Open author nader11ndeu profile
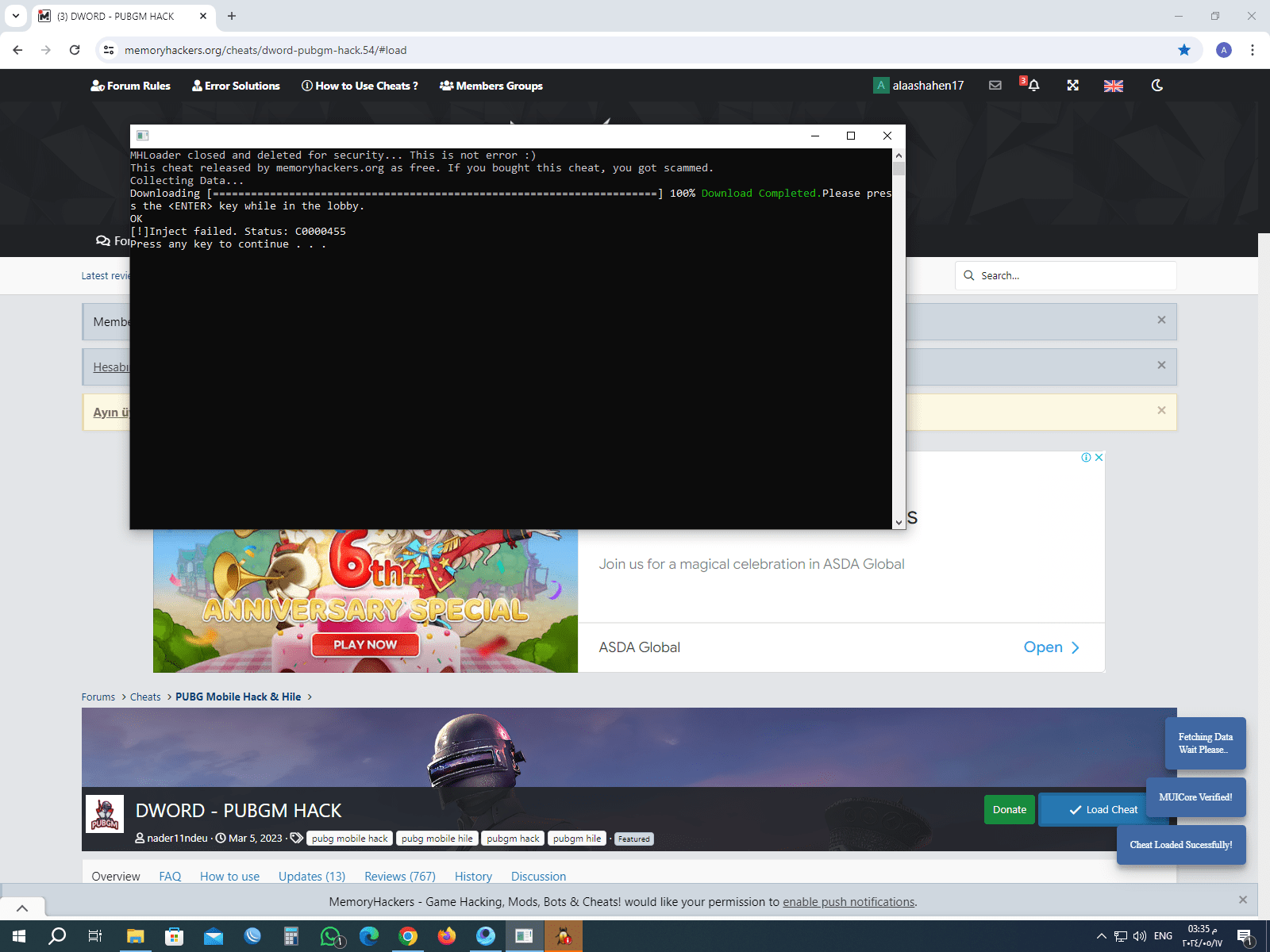The image size is (1270, 952). tap(177, 838)
